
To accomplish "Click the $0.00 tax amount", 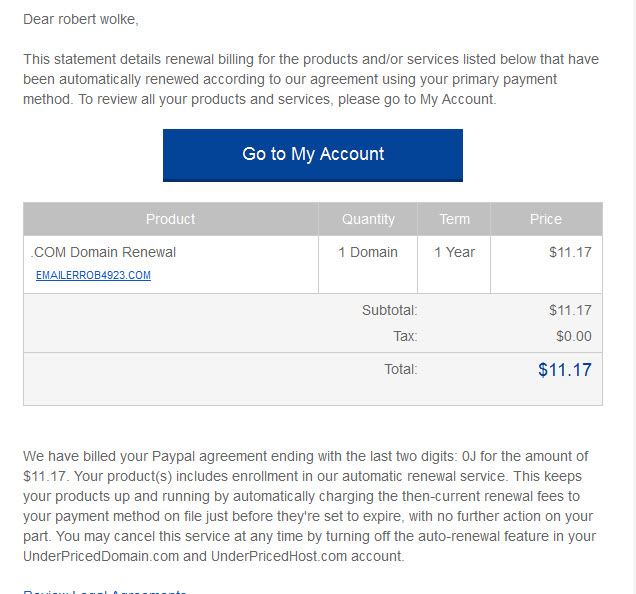I will point(574,336).
